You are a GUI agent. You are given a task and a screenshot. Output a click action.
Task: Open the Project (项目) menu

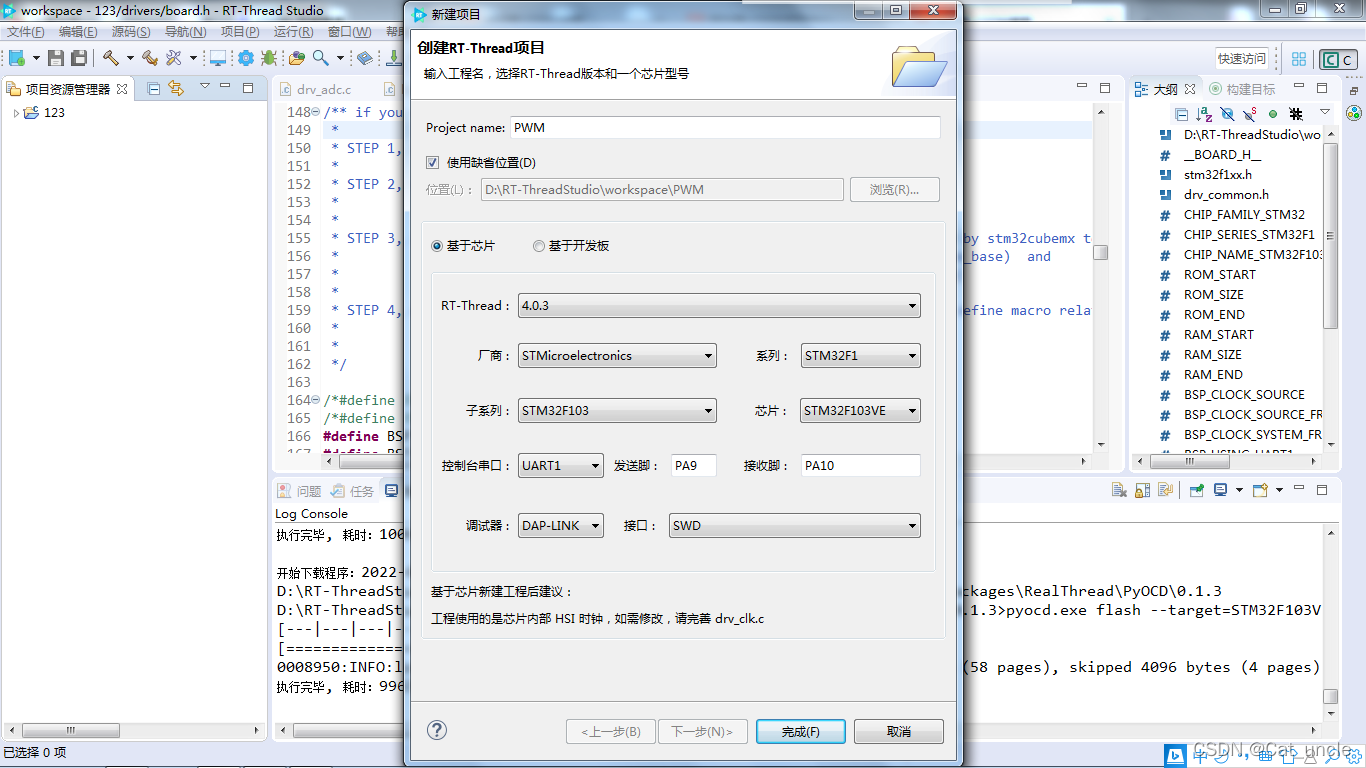point(239,32)
